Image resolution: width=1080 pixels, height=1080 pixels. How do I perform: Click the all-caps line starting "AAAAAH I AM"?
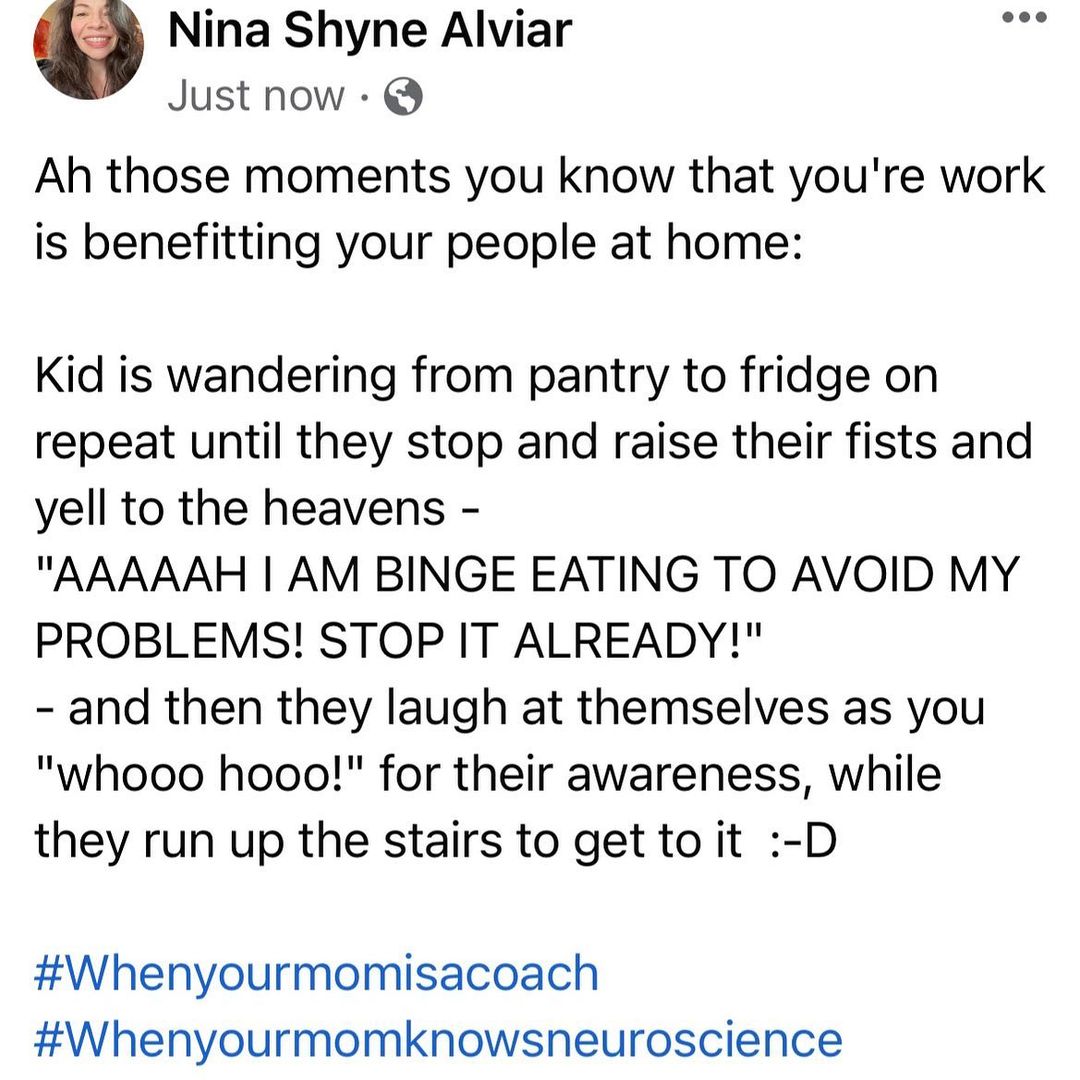[527, 575]
